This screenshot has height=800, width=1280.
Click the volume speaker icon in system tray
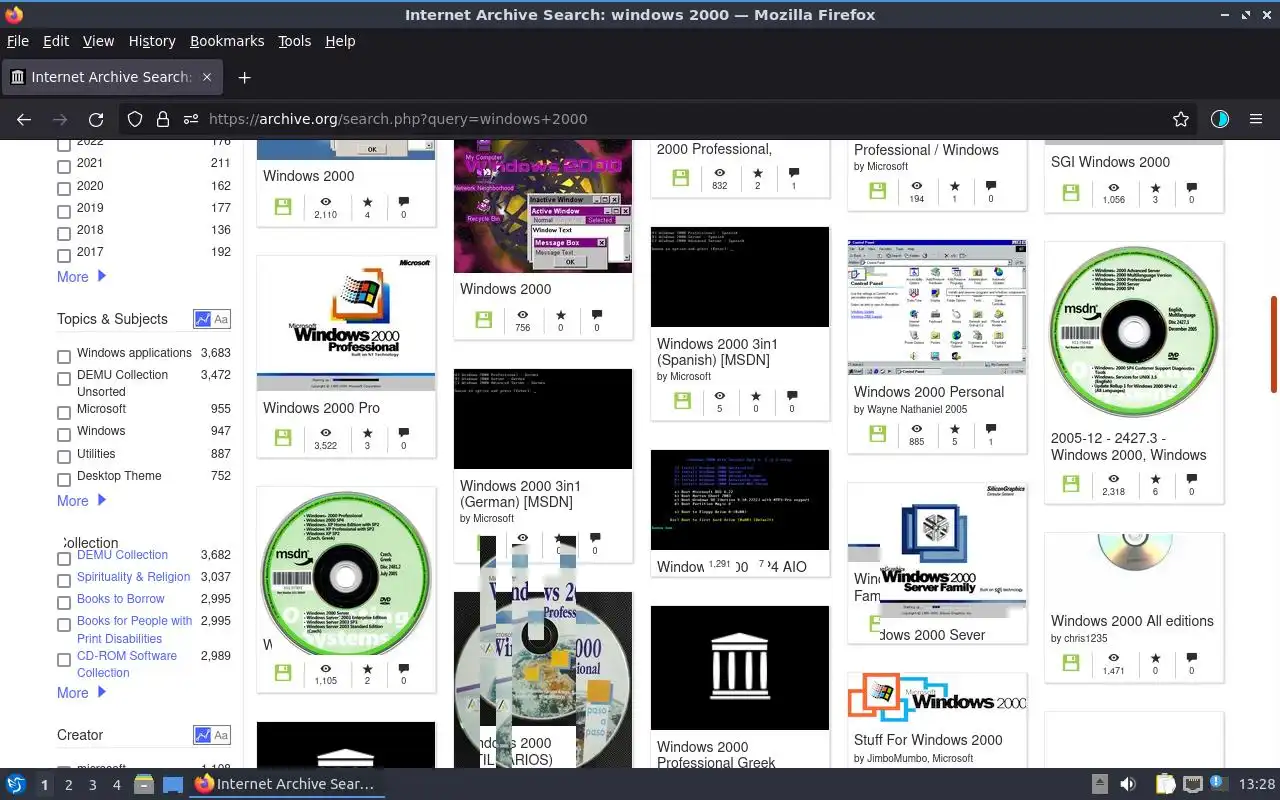tap(1128, 784)
